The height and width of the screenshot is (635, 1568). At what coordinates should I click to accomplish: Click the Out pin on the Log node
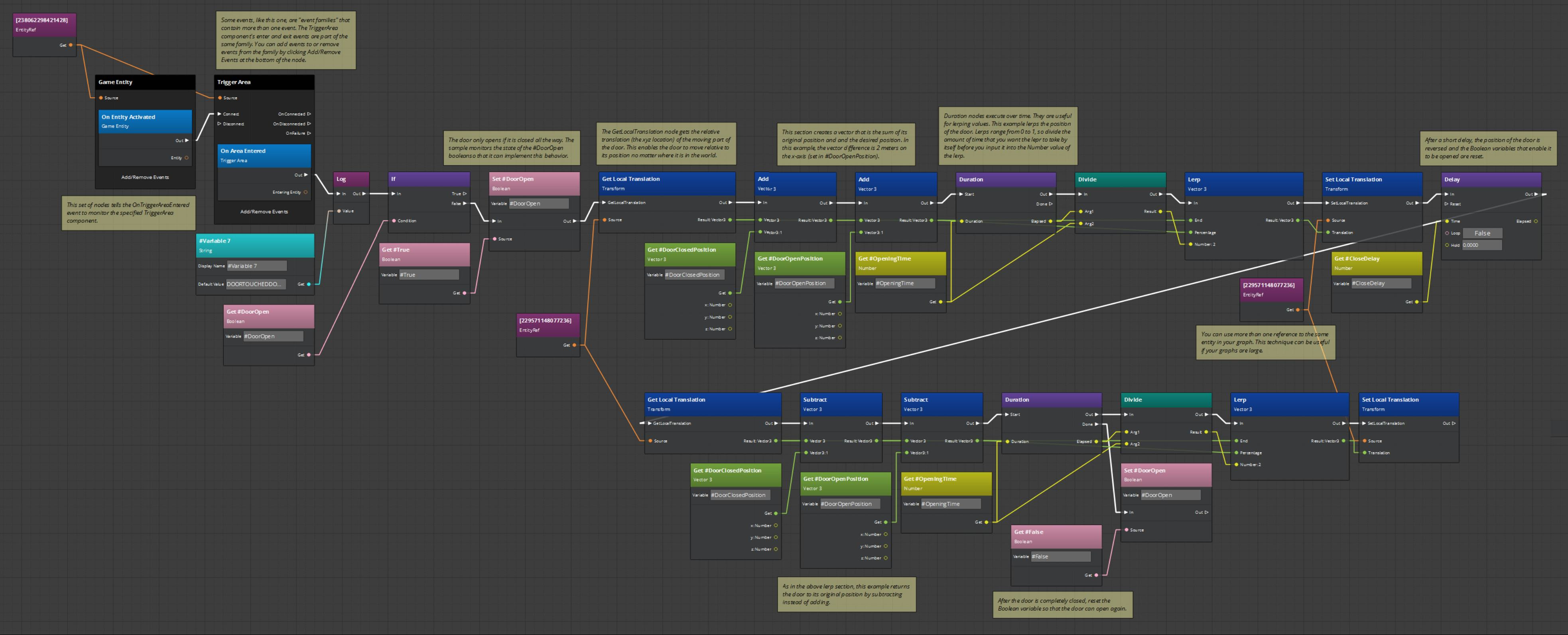coord(364,193)
